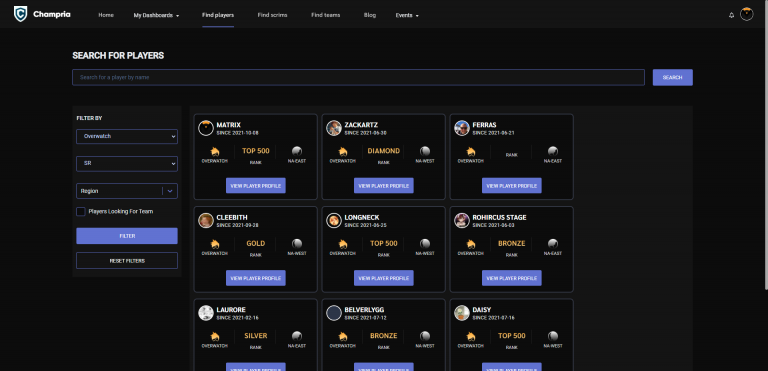Click Cleebith's profile avatar
The height and width of the screenshot is (371, 768).
tap(206, 220)
